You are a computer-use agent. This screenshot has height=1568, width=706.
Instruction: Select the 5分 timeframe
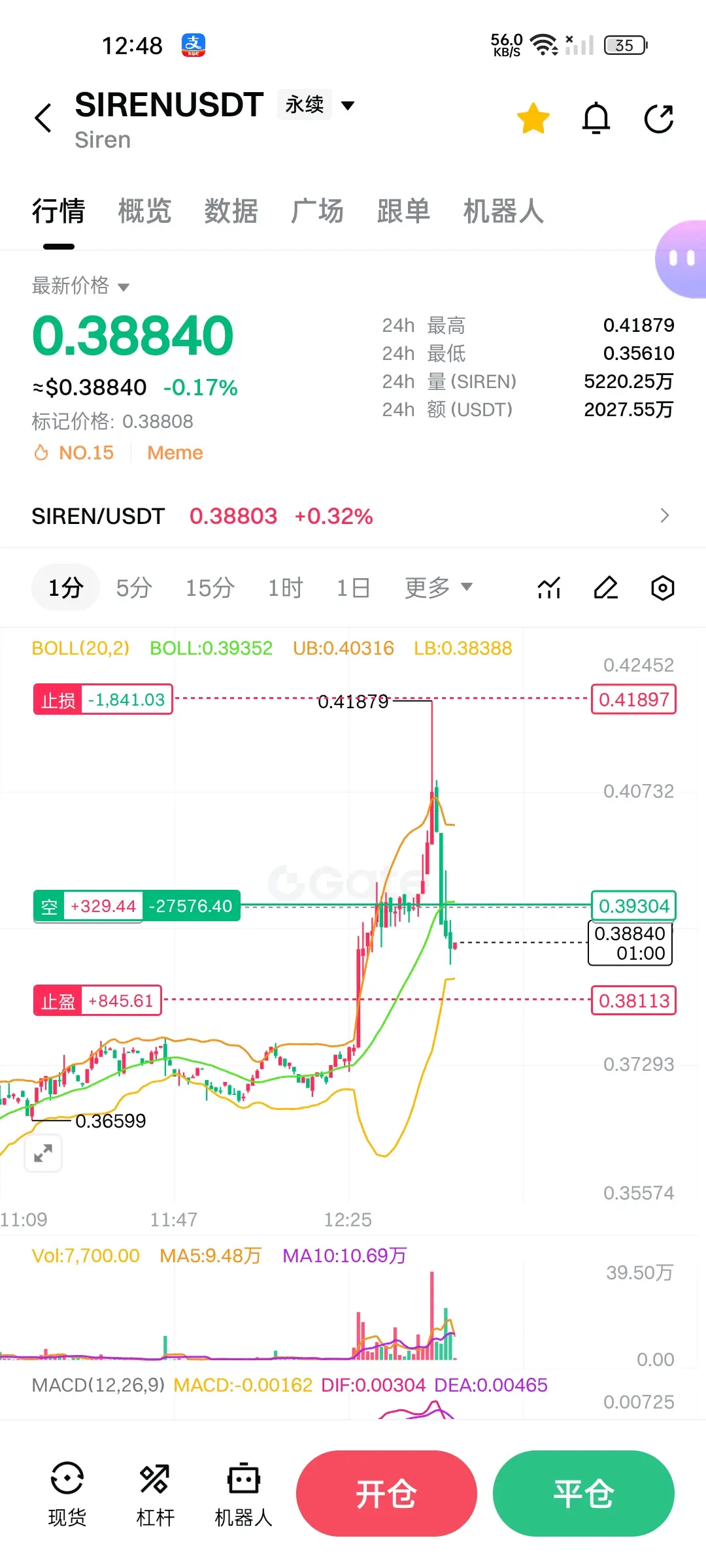[x=134, y=587]
